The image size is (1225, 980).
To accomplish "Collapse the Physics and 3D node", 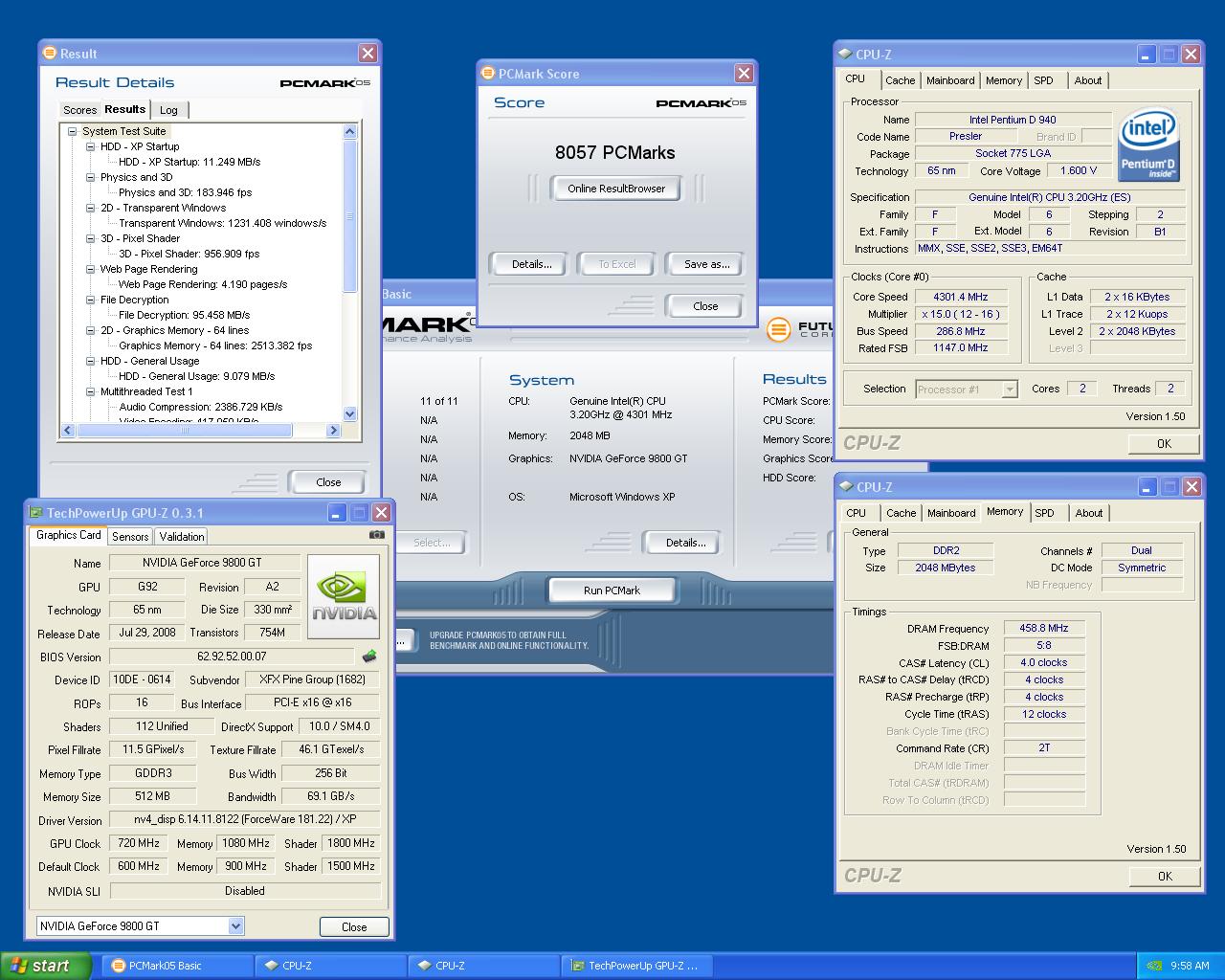I will pyautogui.click(x=91, y=178).
